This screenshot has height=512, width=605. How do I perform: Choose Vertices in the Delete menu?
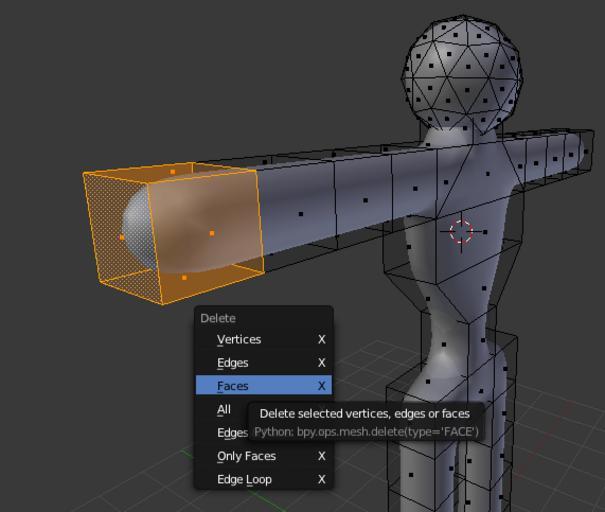[239, 339]
